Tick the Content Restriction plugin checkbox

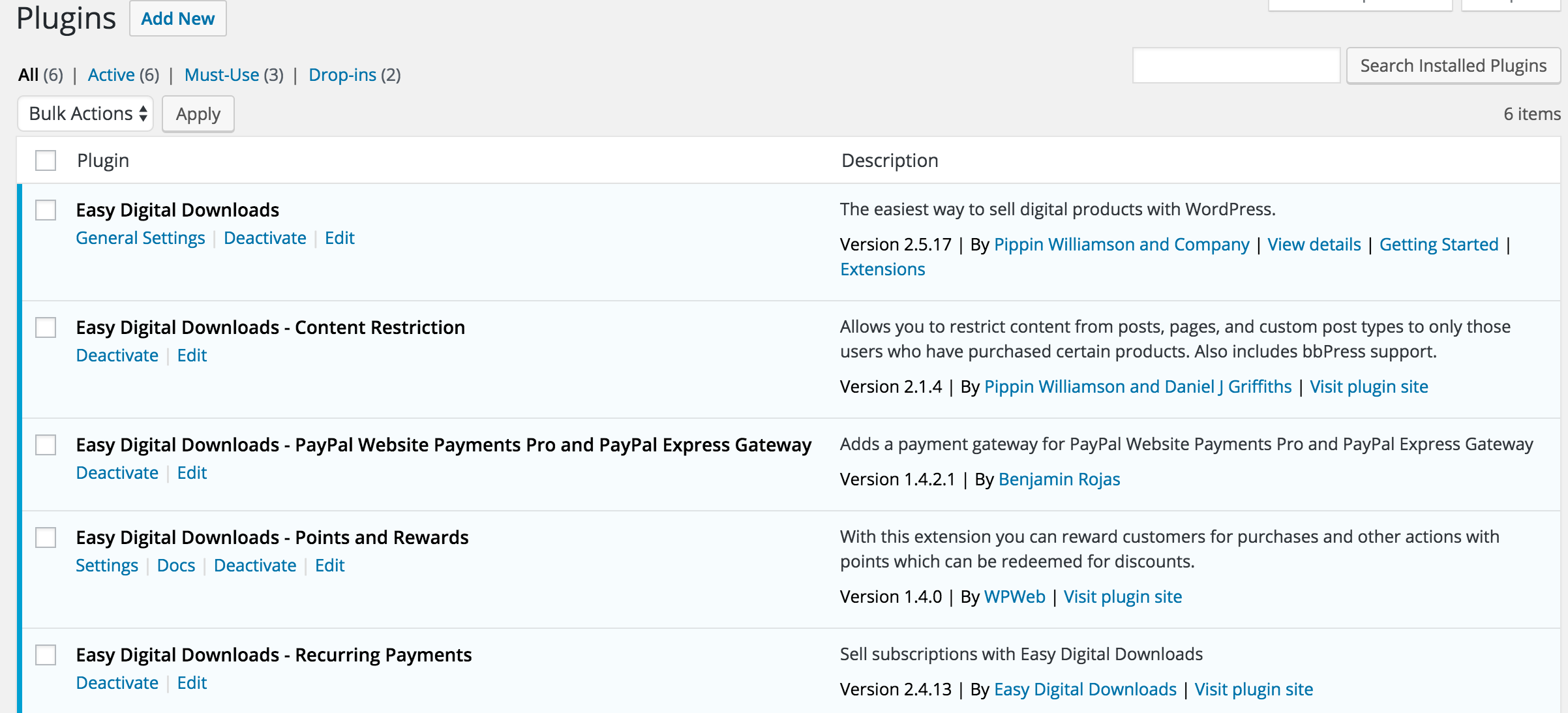tap(46, 327)
